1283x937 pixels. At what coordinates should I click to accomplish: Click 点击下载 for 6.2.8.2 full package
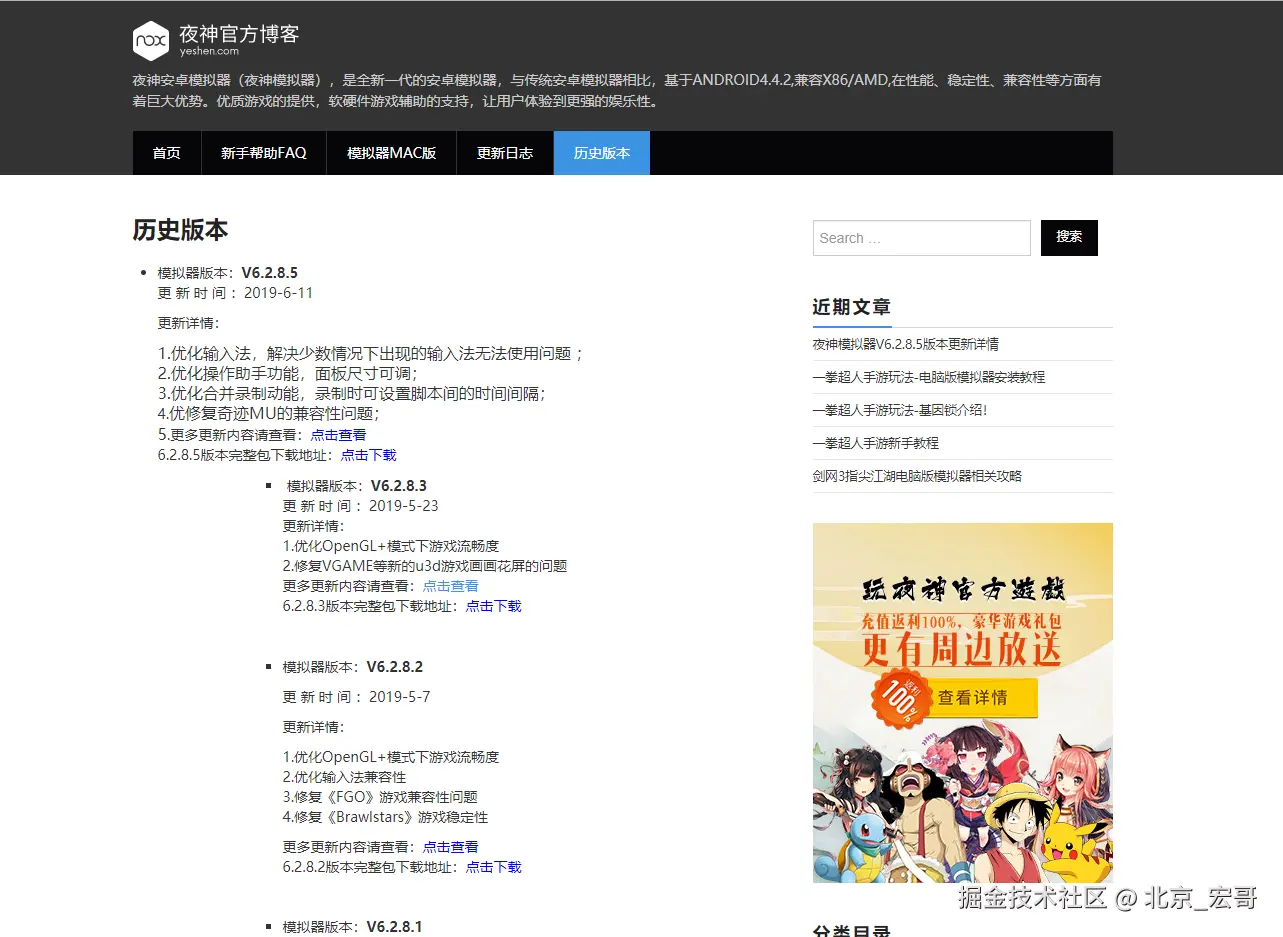point(493,867)
